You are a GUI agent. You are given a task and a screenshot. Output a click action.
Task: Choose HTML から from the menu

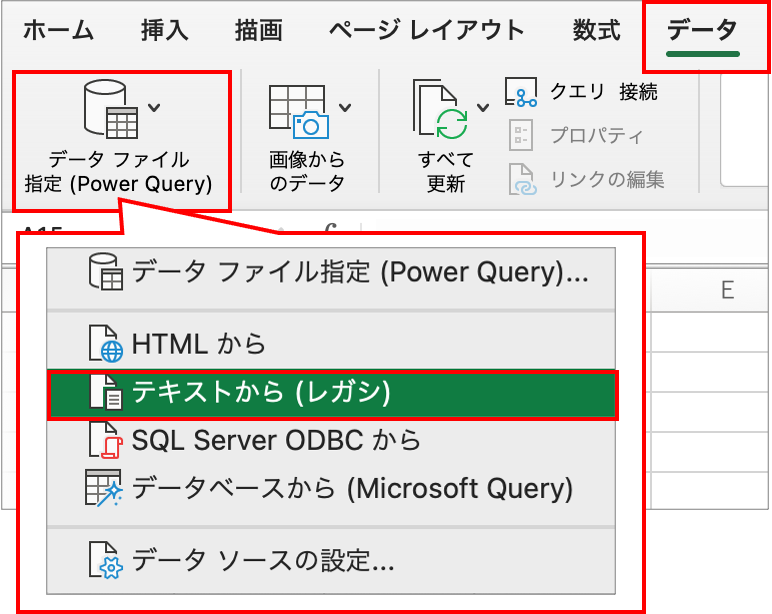[331, 344]
